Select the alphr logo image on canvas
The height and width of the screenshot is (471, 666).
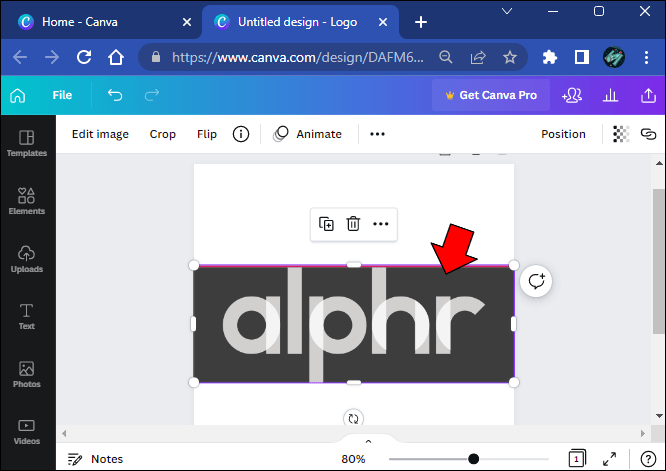(354, 324)
